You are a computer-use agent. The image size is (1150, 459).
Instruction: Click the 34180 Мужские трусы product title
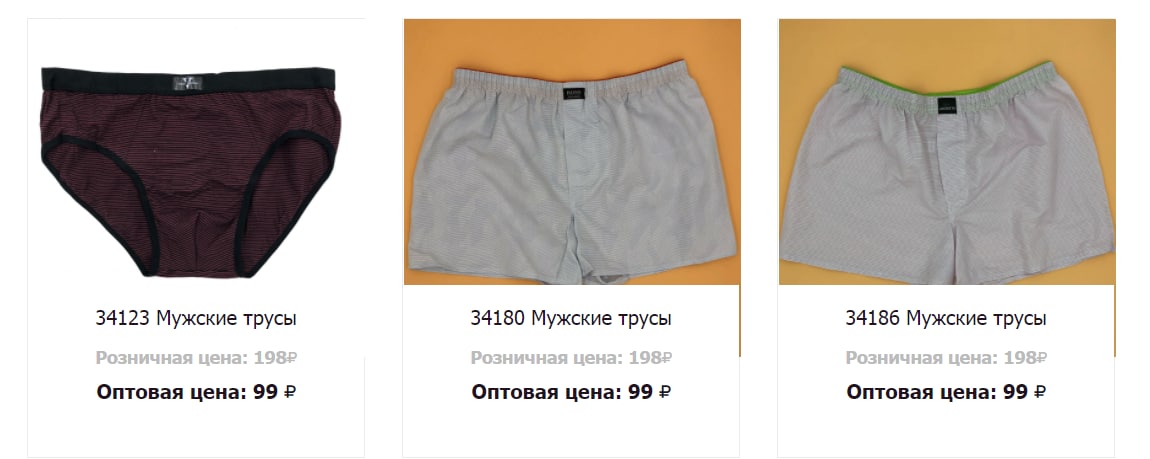[x=571, y=318]
